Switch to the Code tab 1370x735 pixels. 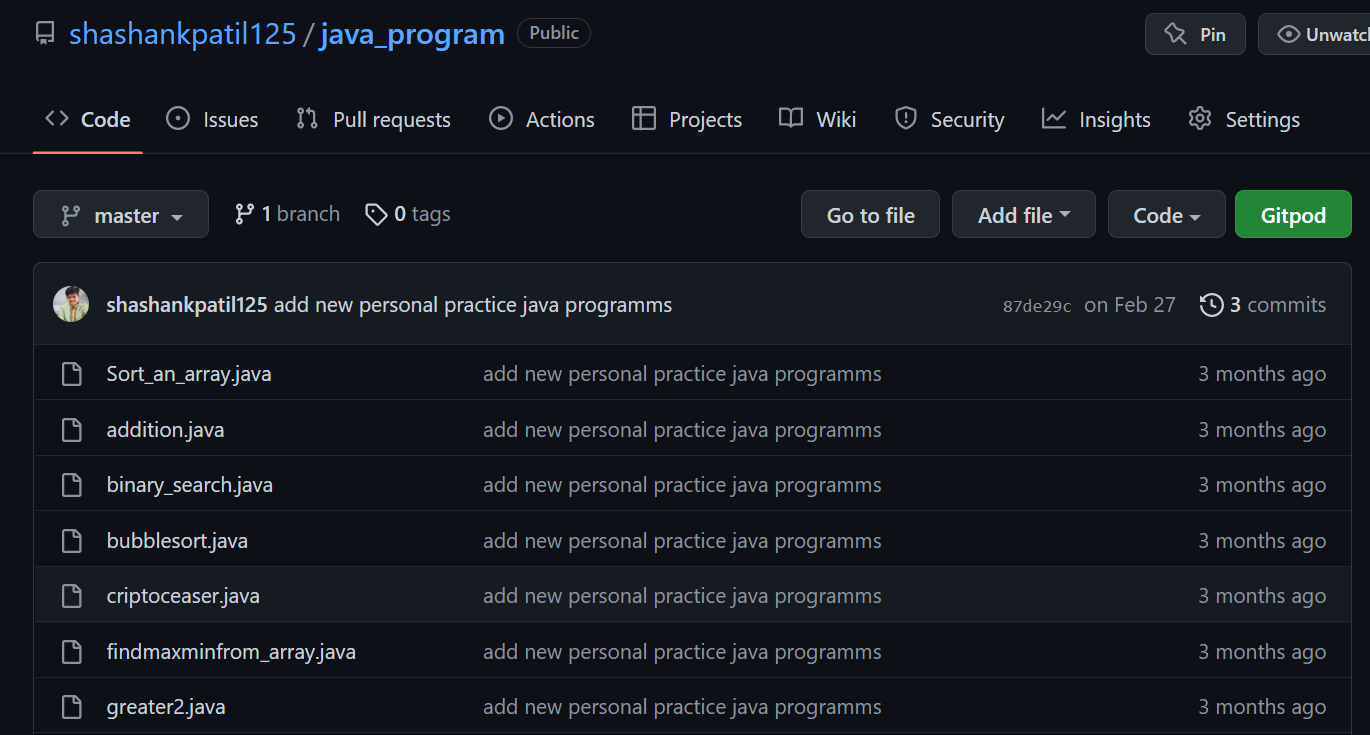coord(87,118)
